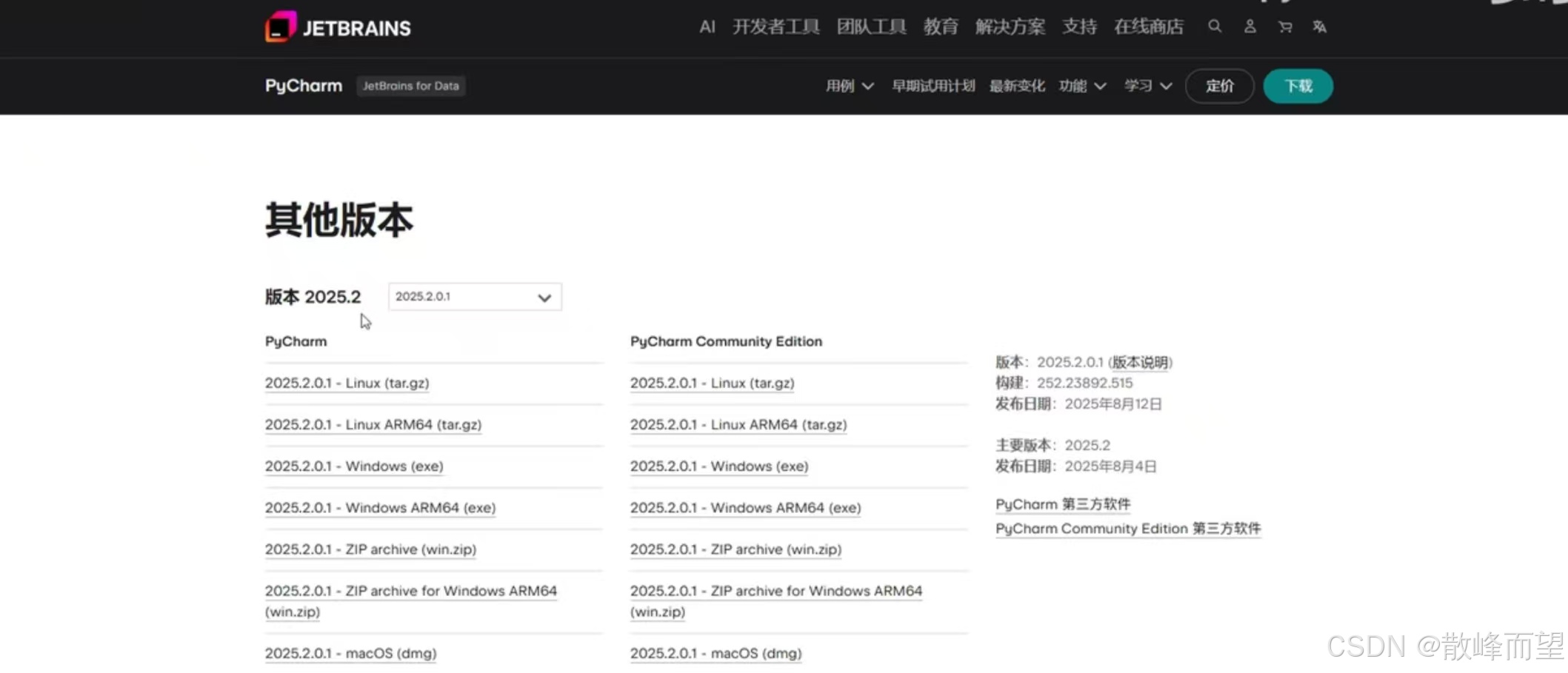Open the shopping cart icon

point(1285,27)
